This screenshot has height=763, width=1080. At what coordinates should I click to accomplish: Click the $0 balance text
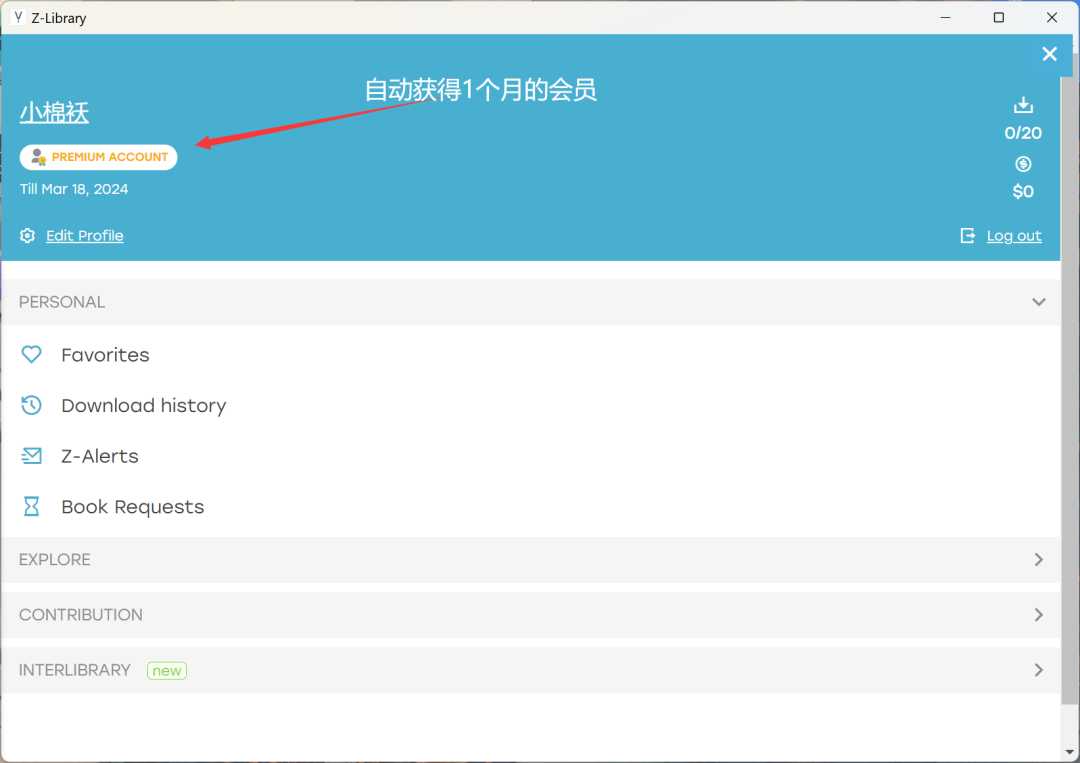click(x=1023, y=191)
